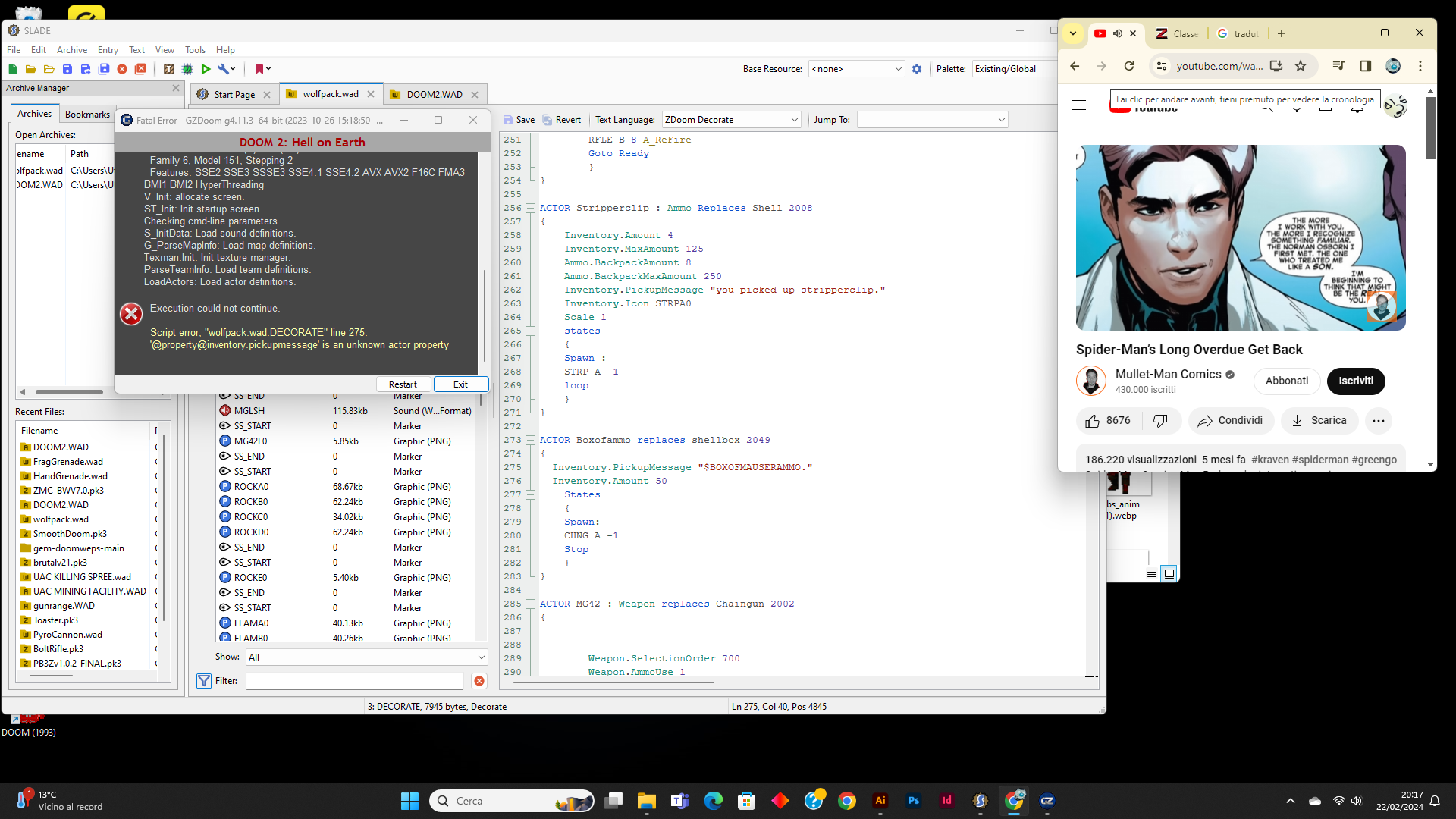Collapse the fold marker at line 273
Viewport: 1456px width, 819px height.
point(531,441)
